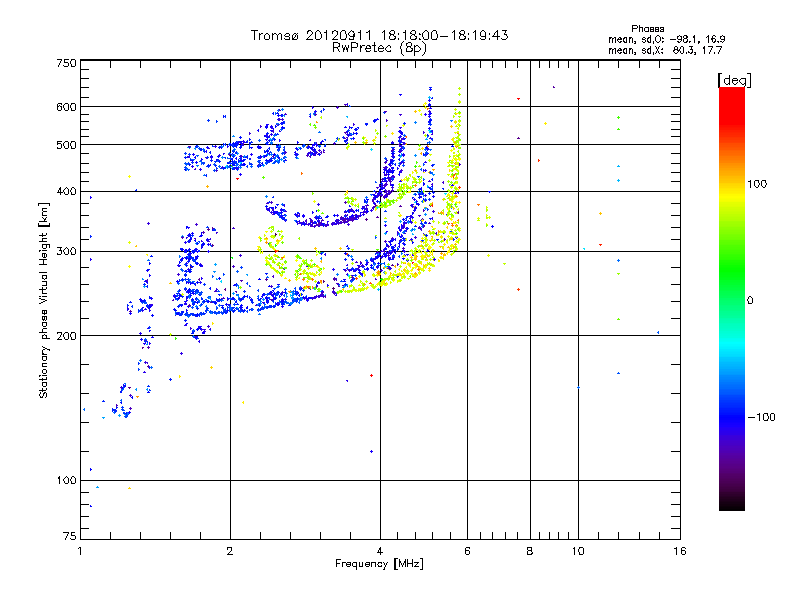Click the colorbar tick label '-100'
The width and height of the screenshot is (800, 600).
point(761,417)
